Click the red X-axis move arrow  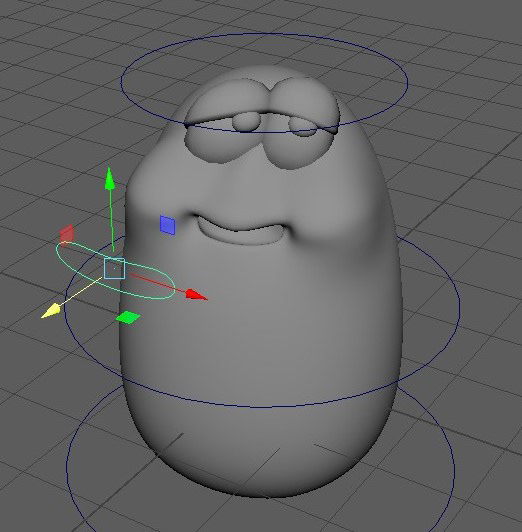(196, 294)
